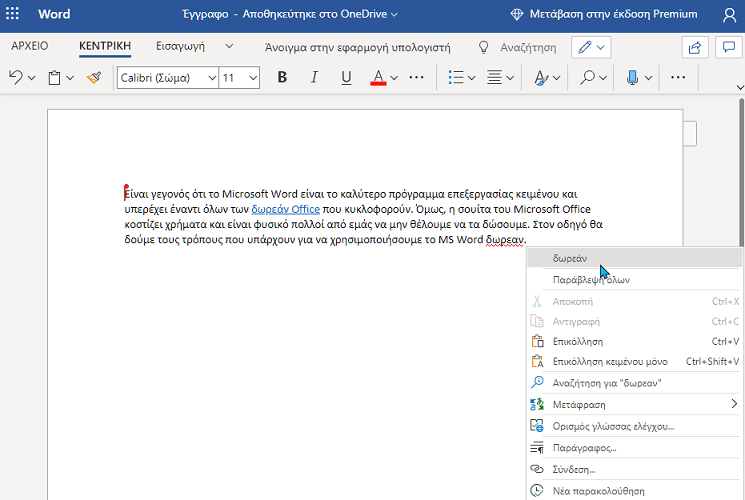Open the account profile icon
This screenshot has height=500, width=745.
[x=729, y=15]
